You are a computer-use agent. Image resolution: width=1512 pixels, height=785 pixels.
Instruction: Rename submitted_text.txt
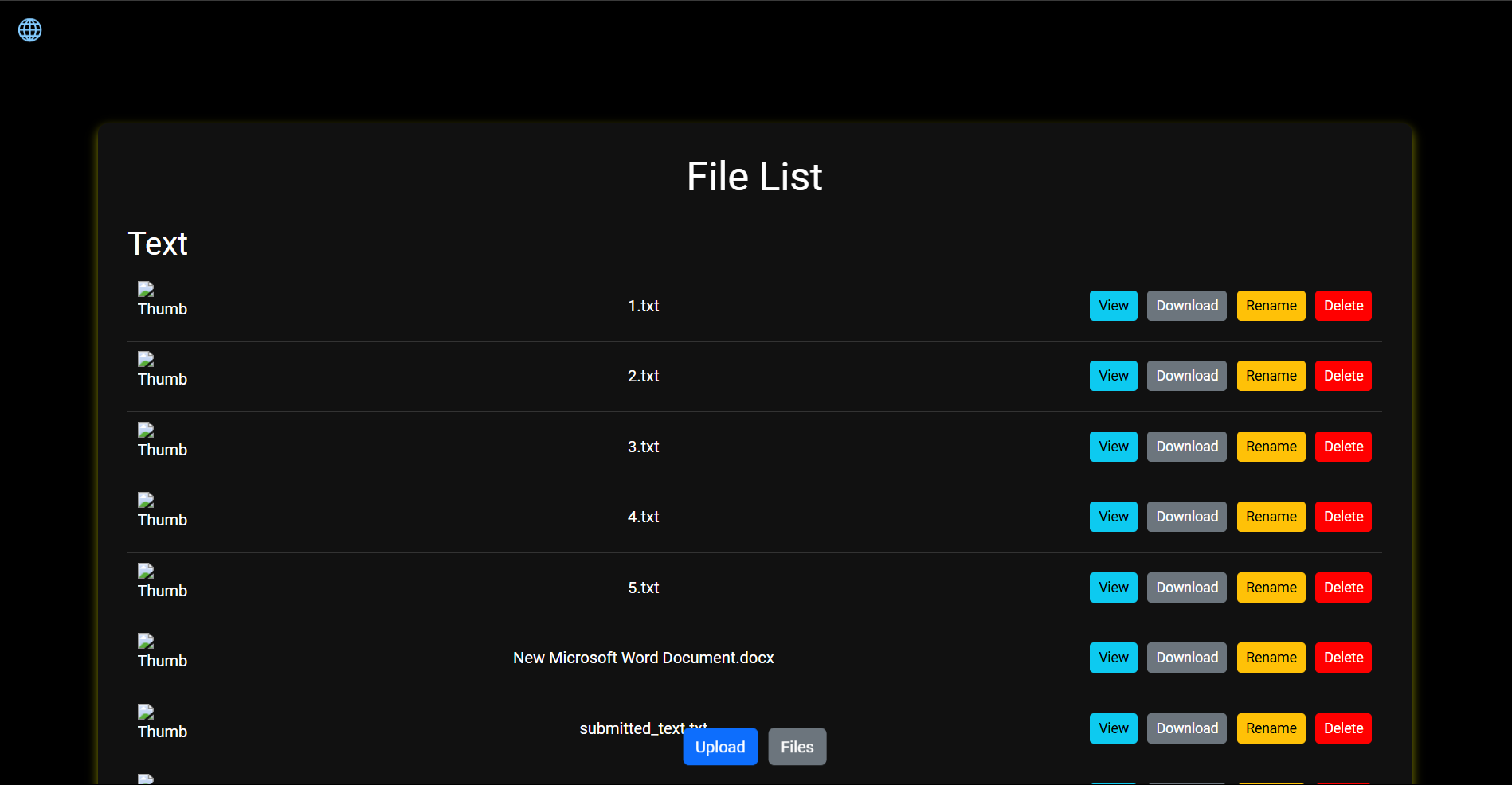point(1271,728)
